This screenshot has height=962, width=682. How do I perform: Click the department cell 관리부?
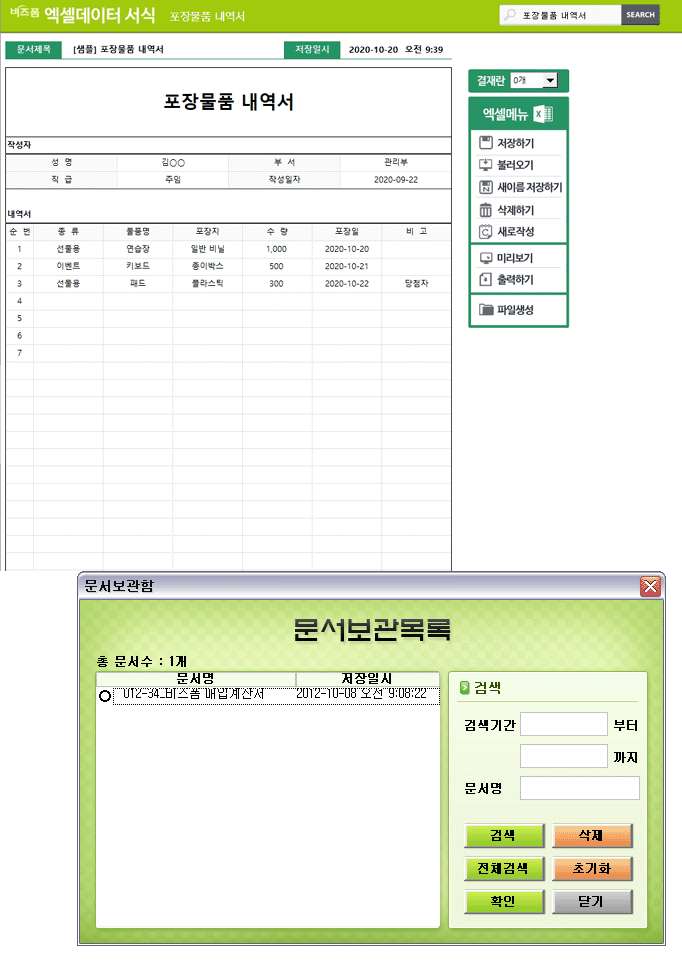pyautogui.click(x=396, y=163)
